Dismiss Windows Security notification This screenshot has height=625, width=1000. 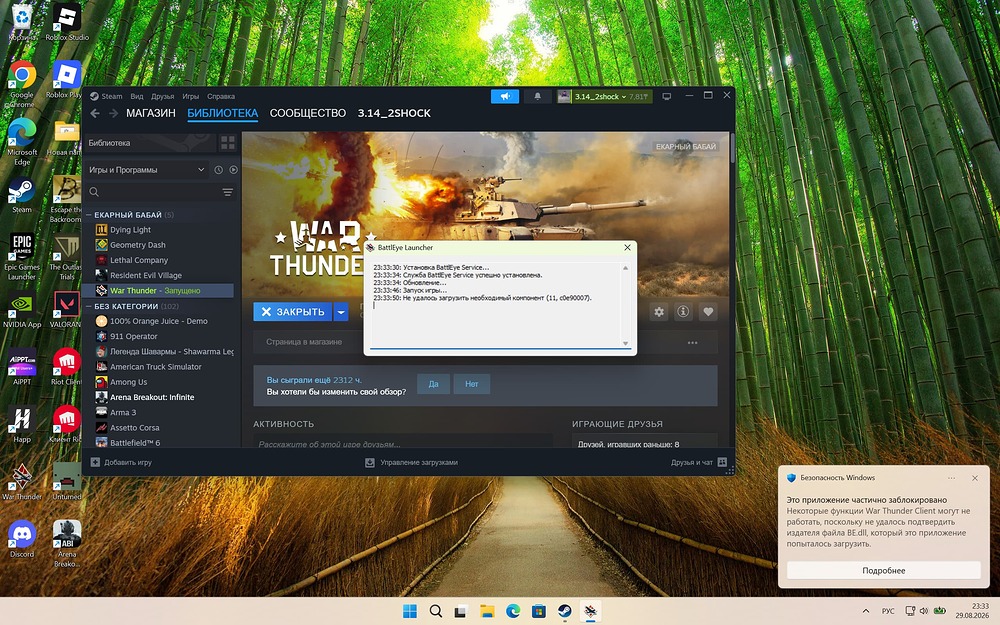pos(974,478)
